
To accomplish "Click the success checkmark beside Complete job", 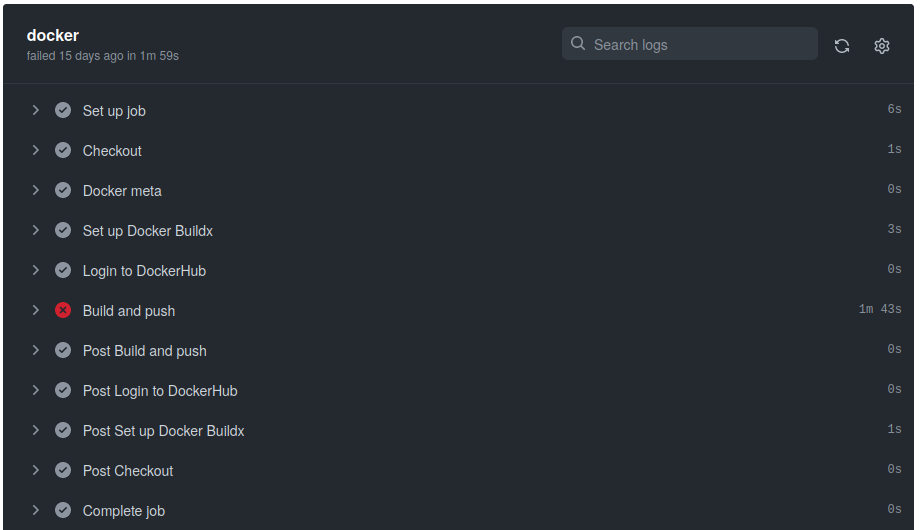I will [x=63, y=510].
